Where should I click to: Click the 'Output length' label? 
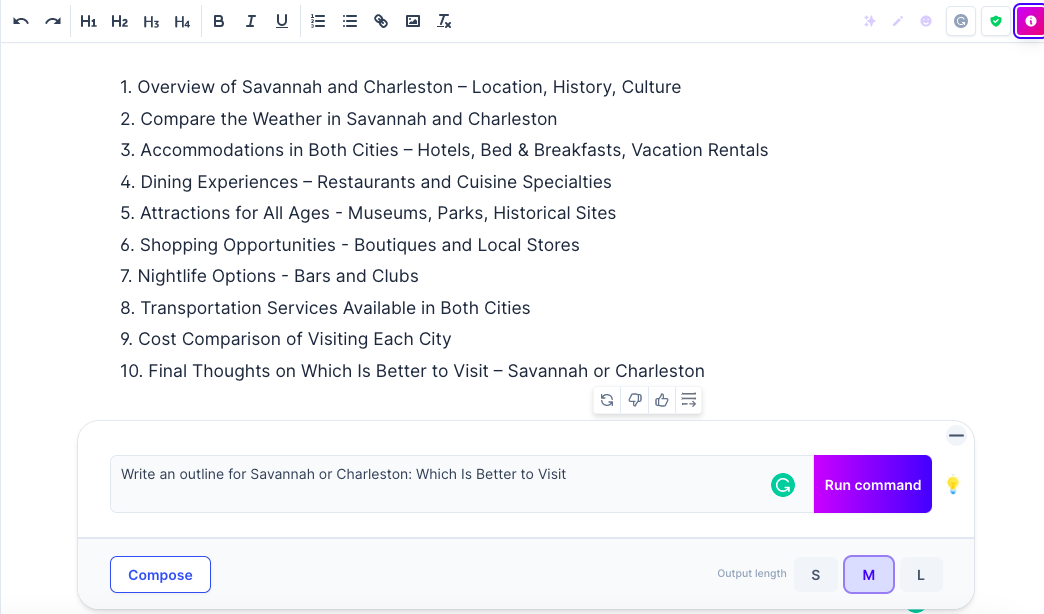click(752, 573)
